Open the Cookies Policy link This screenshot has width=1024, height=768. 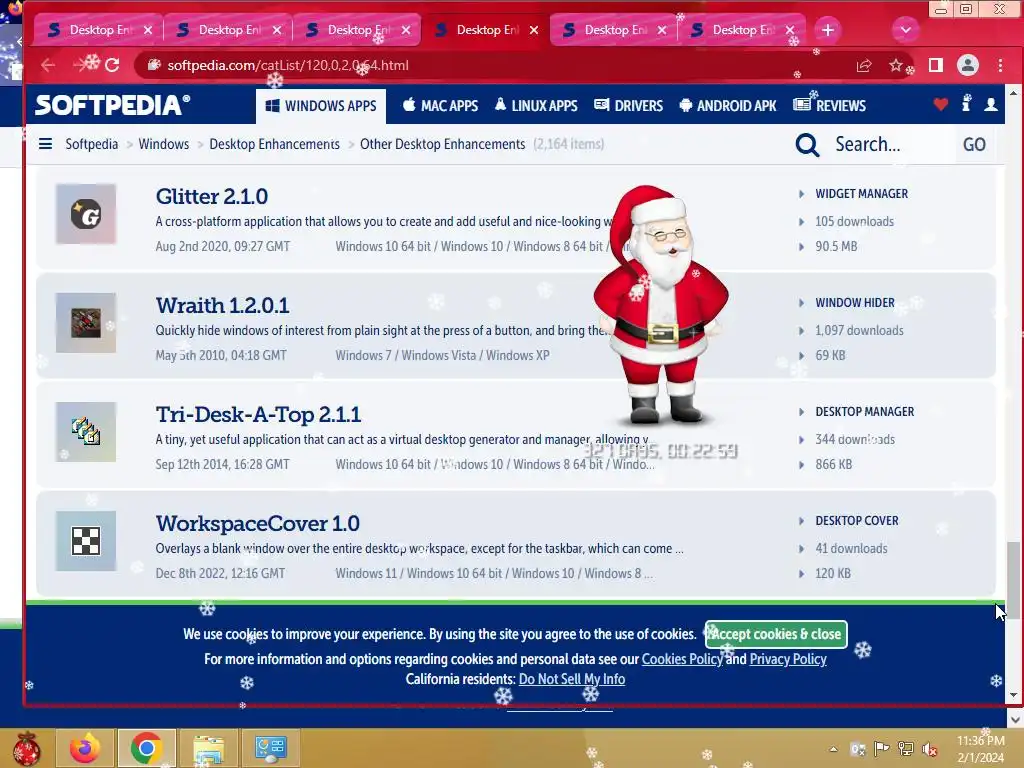pos(682,659)
